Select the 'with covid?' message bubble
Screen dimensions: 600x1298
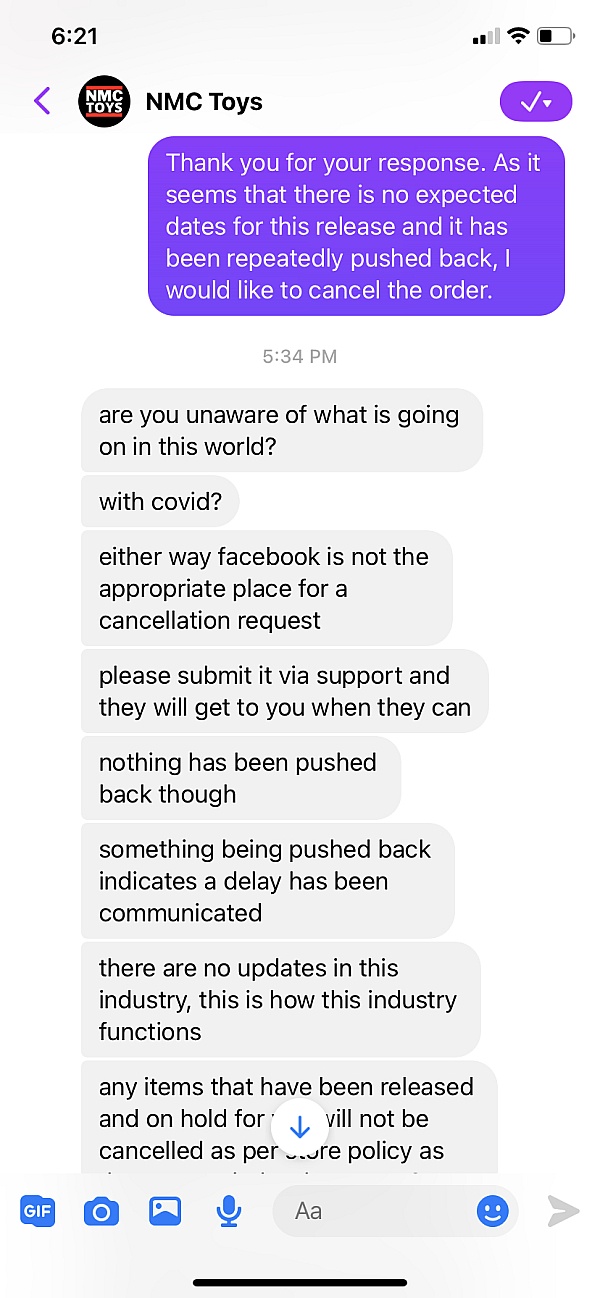[x=160, y=501]
